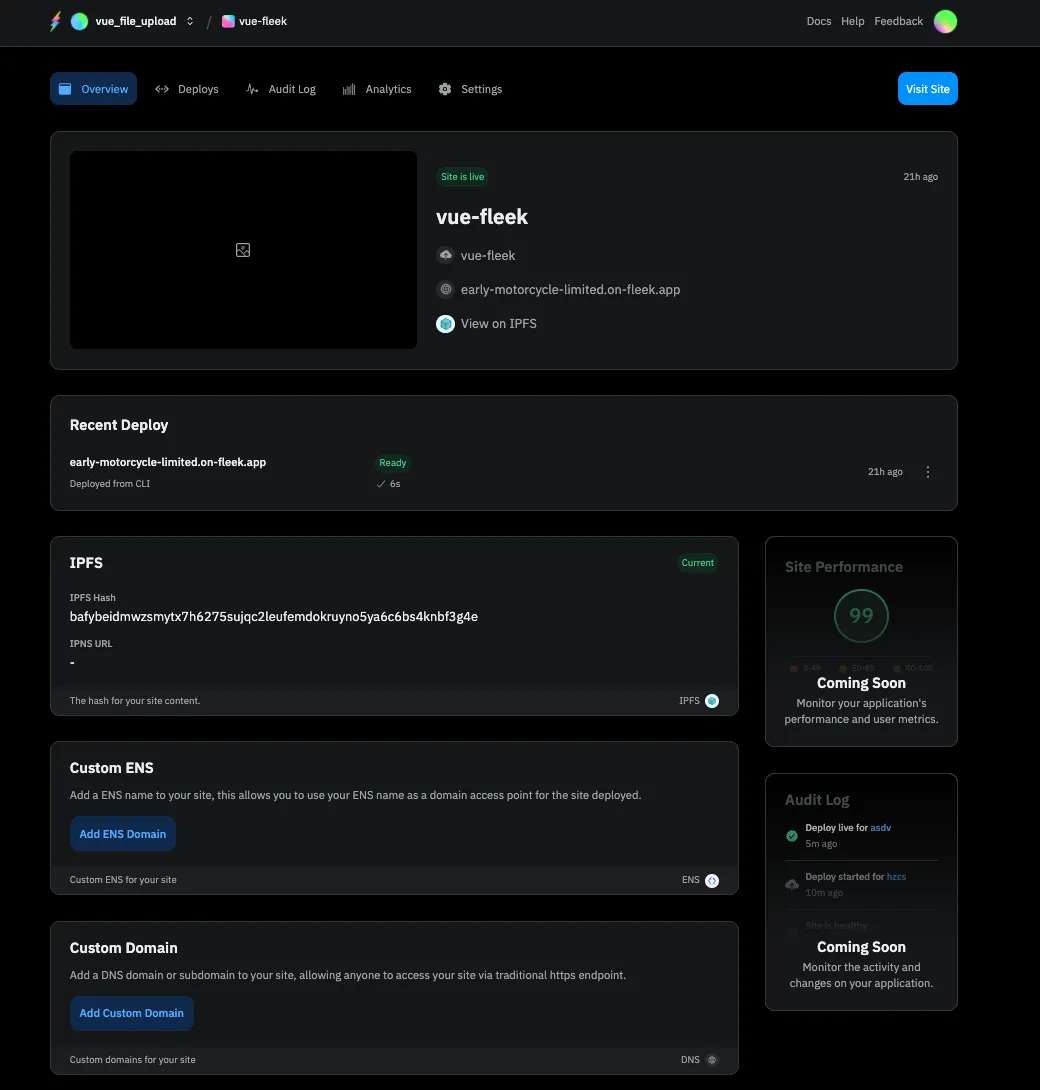Screen dimensions: 1040x1090
Task: Switch to the Audit Log tab
Action: [x=281, y=89]
